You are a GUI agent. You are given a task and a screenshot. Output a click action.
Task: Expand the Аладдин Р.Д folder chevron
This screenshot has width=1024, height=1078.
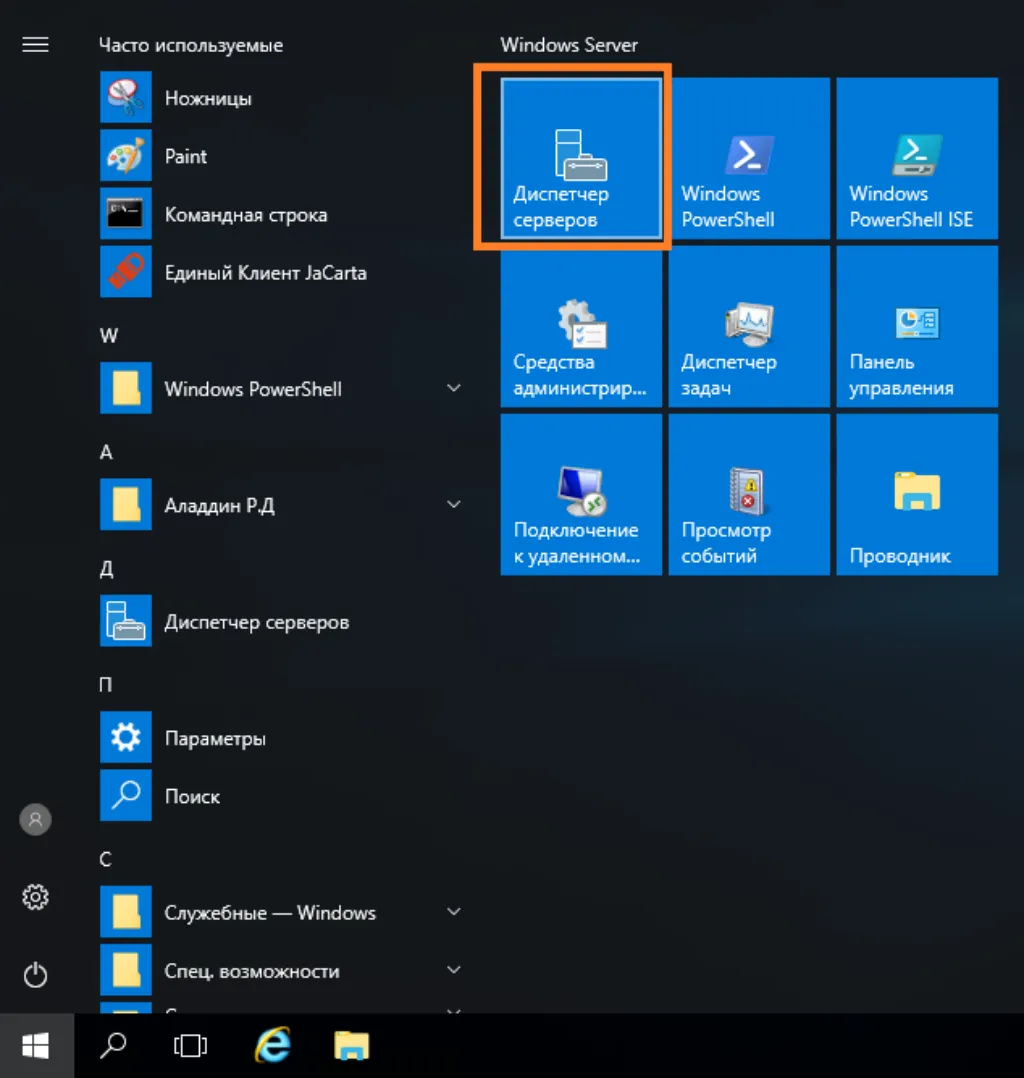(454, 505)
